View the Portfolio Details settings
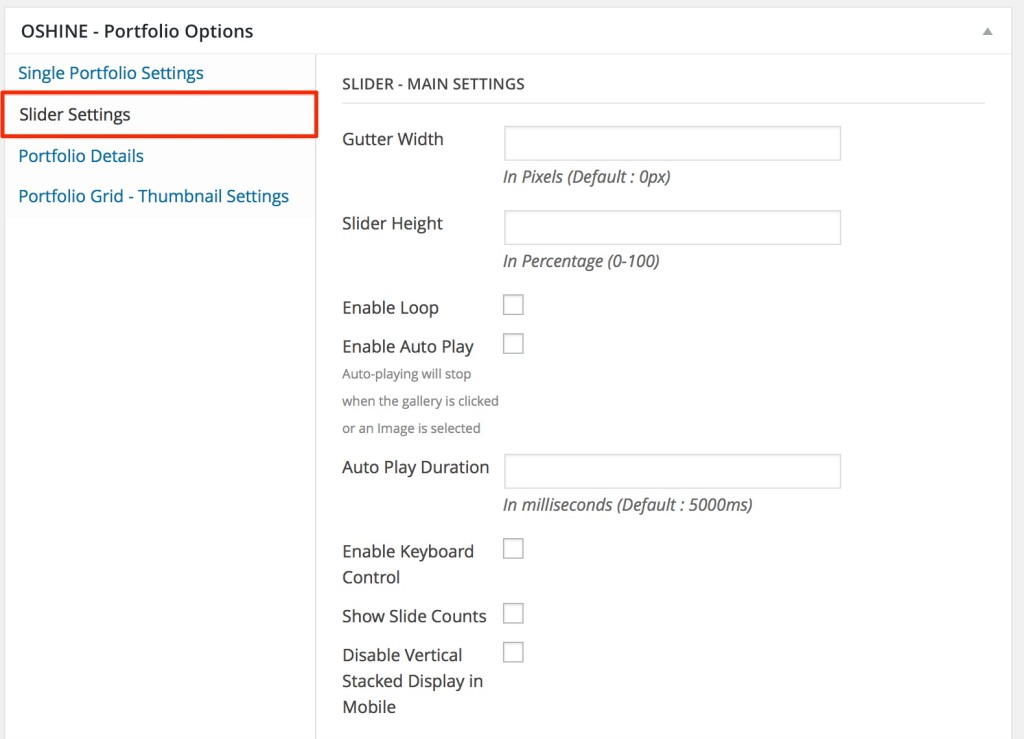The image size is (1024, 739). click(80, 155)
